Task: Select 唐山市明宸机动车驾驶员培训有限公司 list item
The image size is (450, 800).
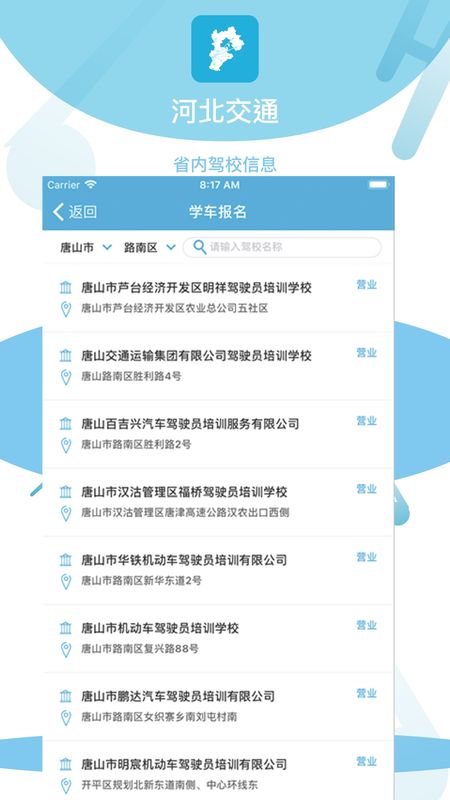Action: click(x=218, y=770)
